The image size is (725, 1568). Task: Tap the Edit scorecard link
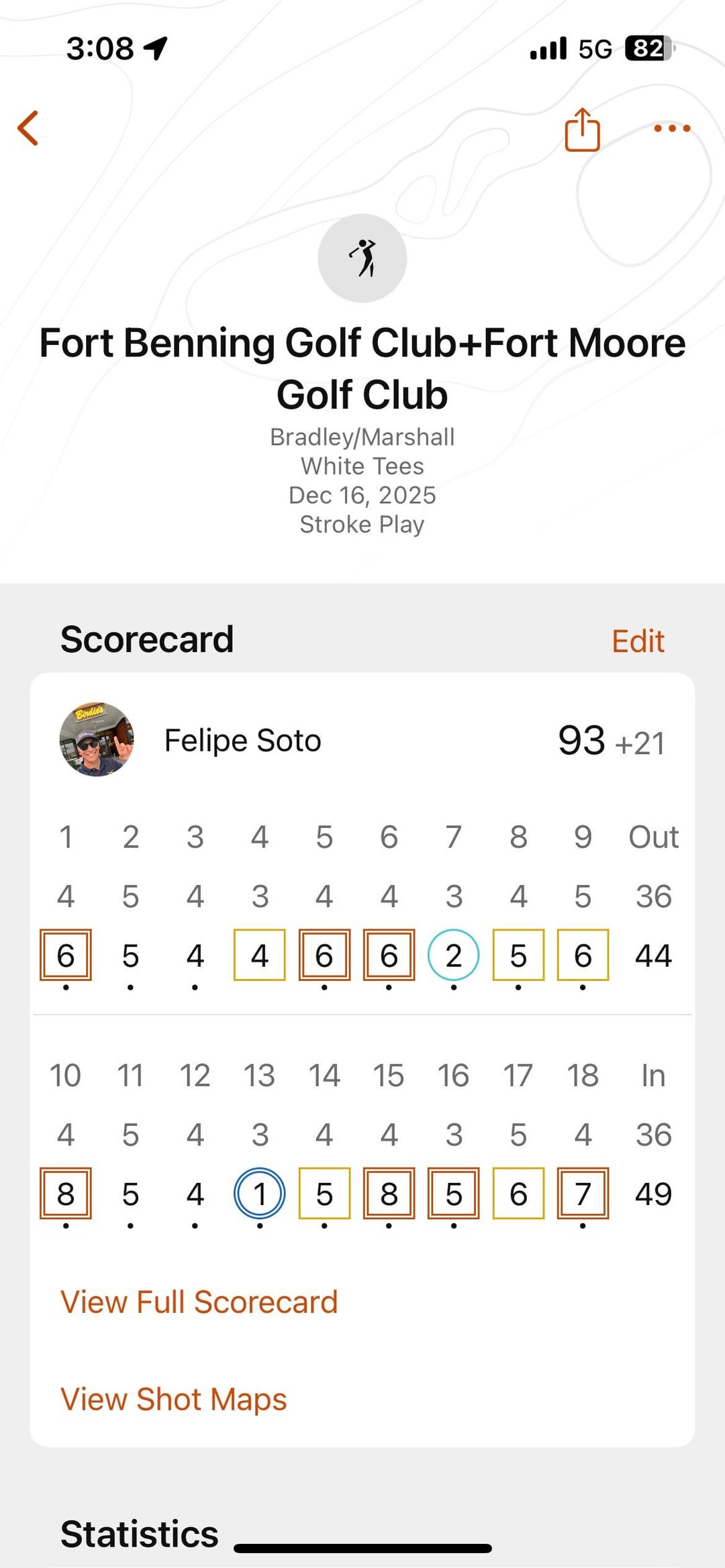(638, 641)
